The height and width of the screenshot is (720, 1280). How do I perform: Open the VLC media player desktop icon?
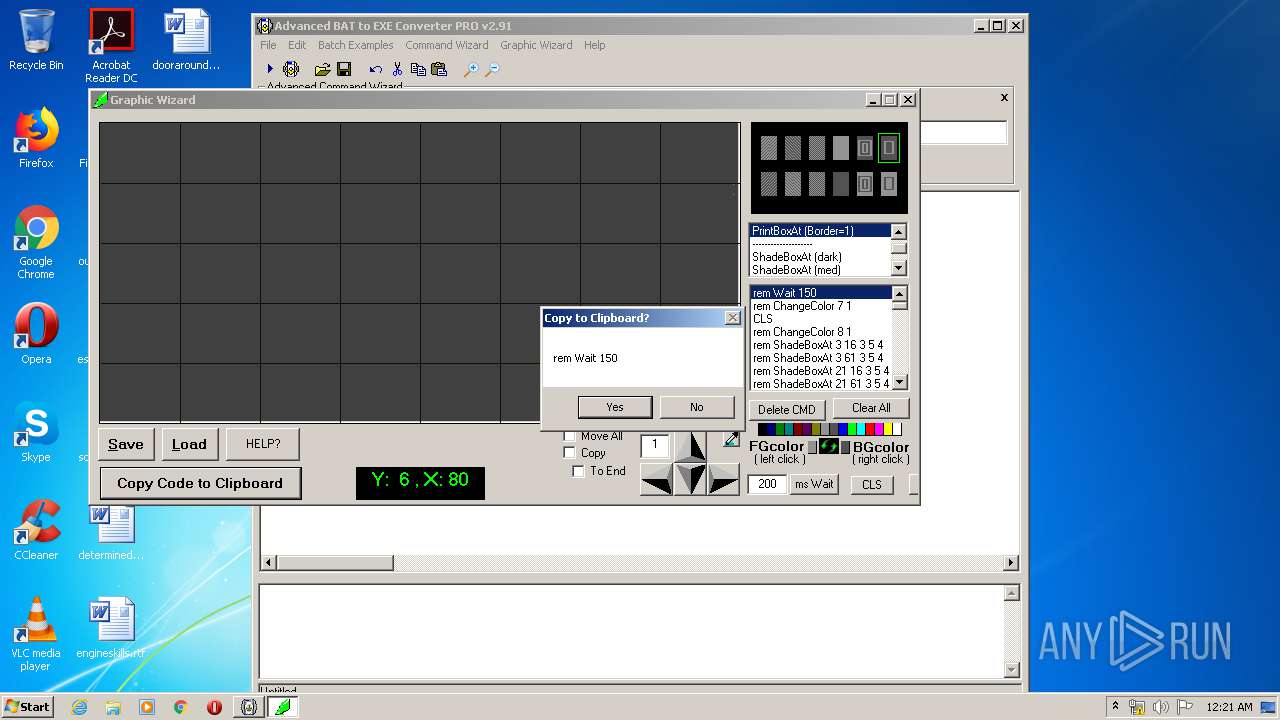click(36, 634)
